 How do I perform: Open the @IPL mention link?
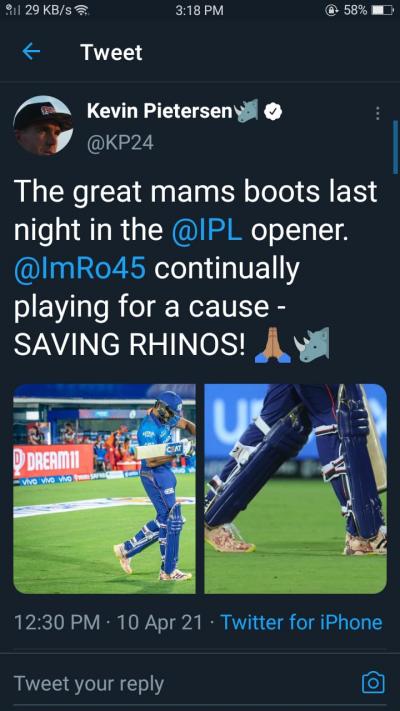[x=207, y=231]
